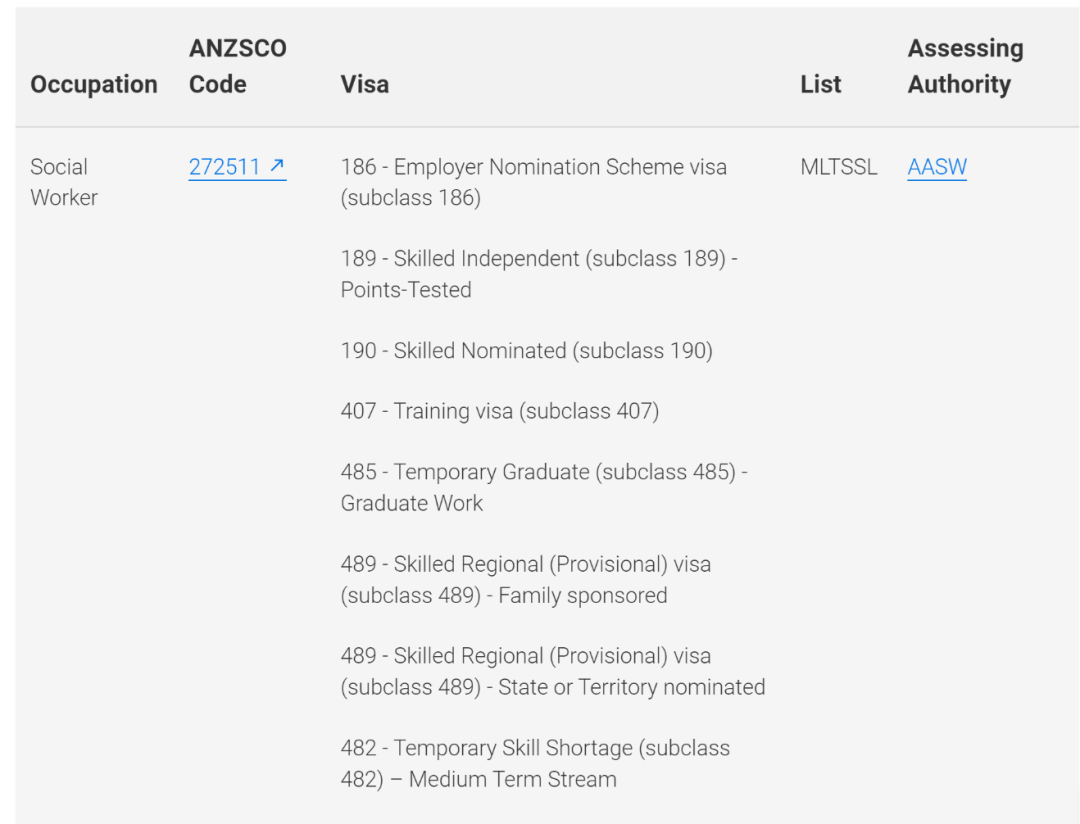The image size is (1080, 824).
Task: Click the 485 Temporary Graduate entry
Action: click(x=544, y=487)
